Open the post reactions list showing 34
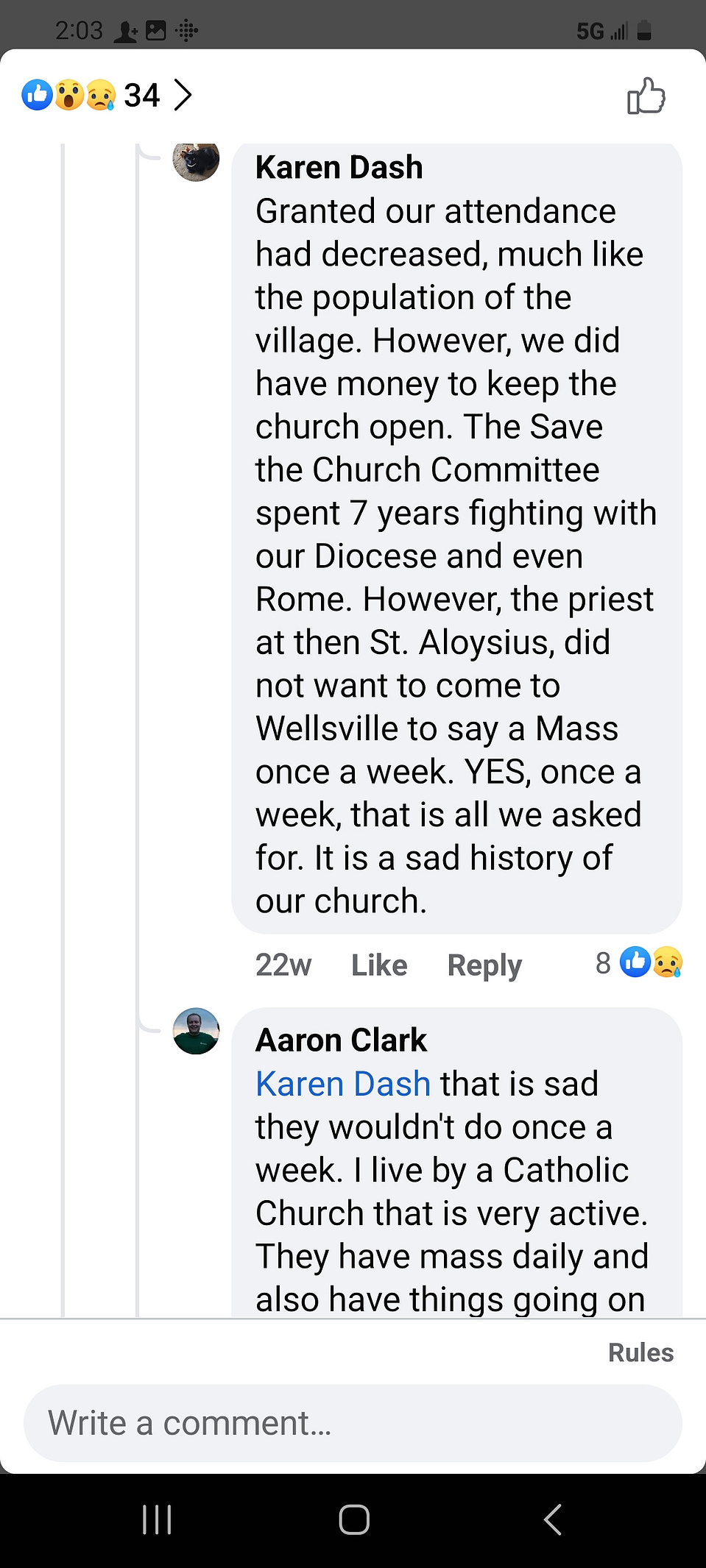 (x=107, y=95)
